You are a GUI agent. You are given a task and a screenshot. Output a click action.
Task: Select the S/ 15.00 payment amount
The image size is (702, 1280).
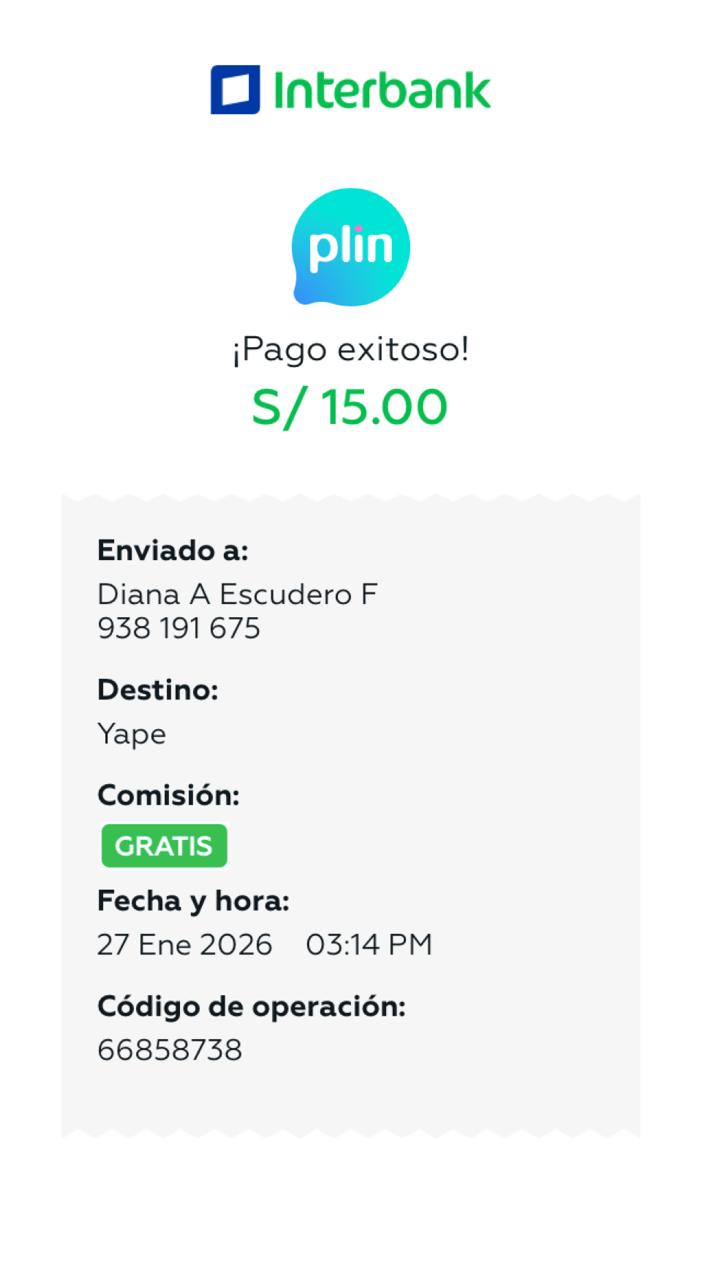349,408
